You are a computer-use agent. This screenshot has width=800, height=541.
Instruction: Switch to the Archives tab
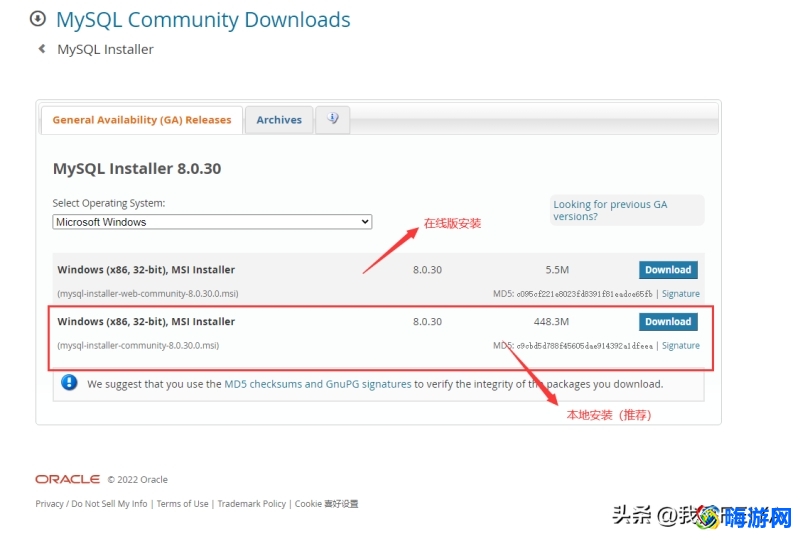click(x=279, y=120)
